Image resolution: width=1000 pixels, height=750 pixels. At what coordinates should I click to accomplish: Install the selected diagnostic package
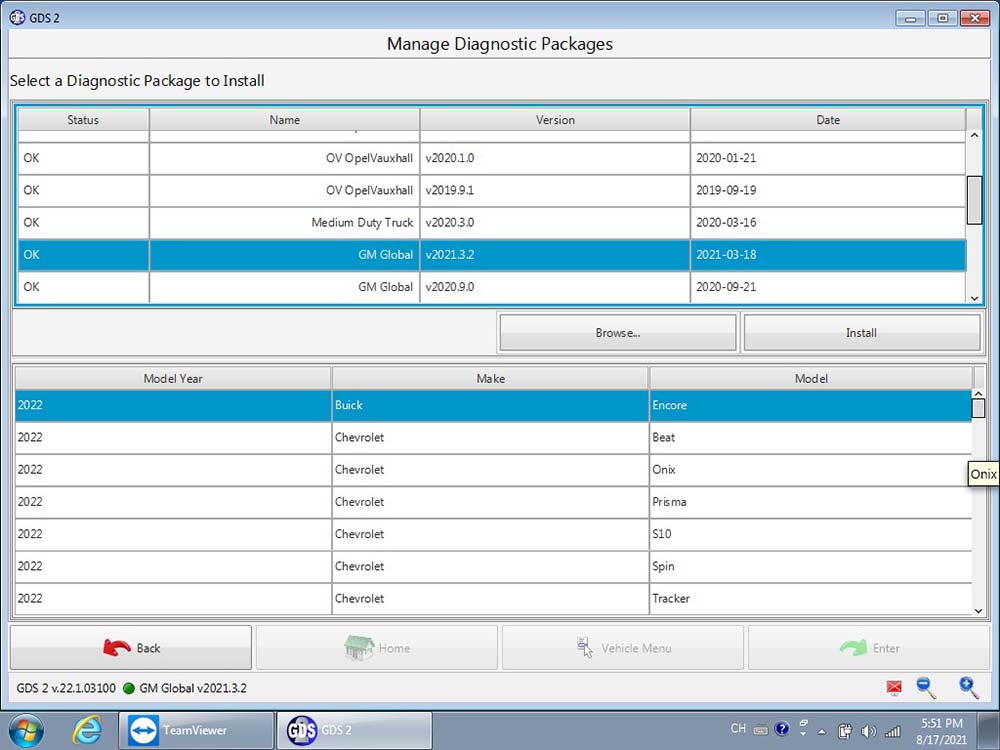tap(862, 332)
